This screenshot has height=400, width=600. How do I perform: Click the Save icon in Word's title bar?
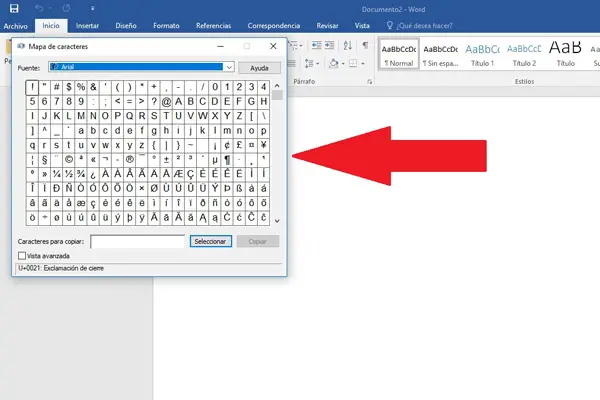pos(14,8)
